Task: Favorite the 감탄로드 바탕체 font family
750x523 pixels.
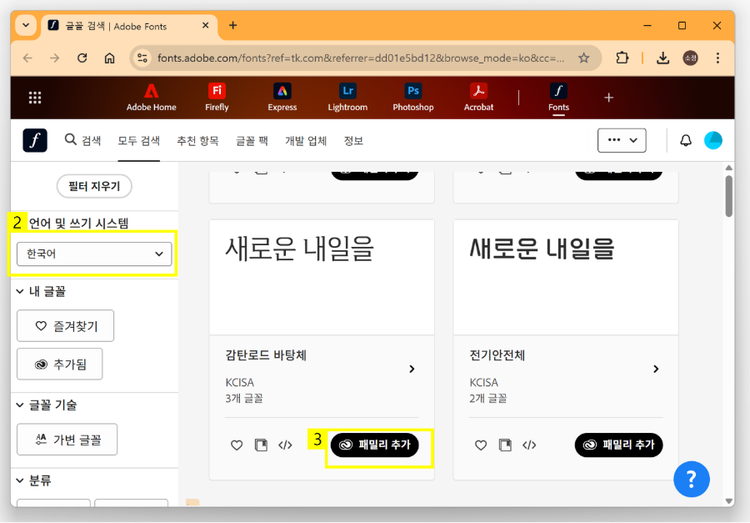Action: [x=237, y=445]
